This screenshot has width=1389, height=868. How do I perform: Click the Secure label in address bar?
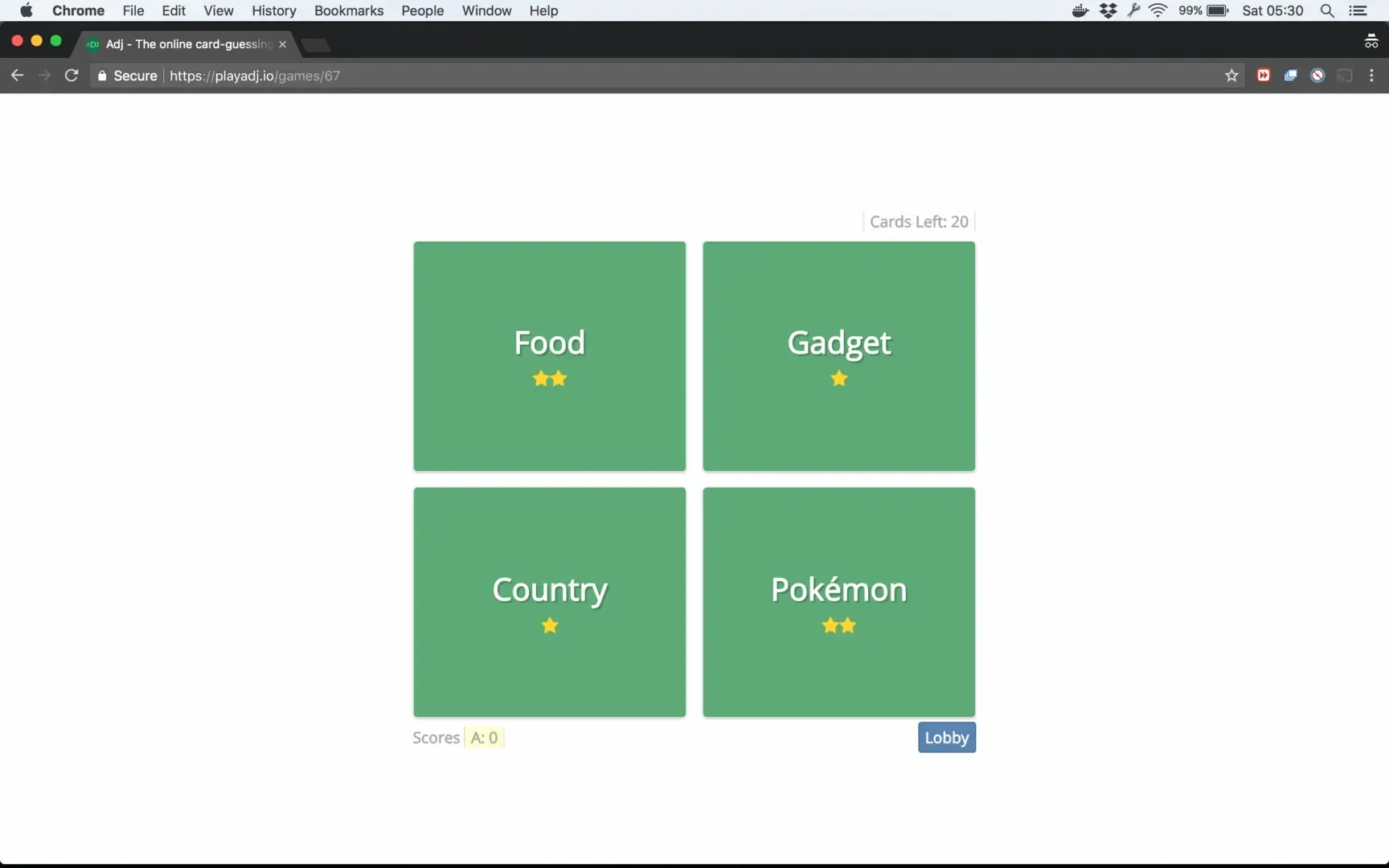coord(135,76)
